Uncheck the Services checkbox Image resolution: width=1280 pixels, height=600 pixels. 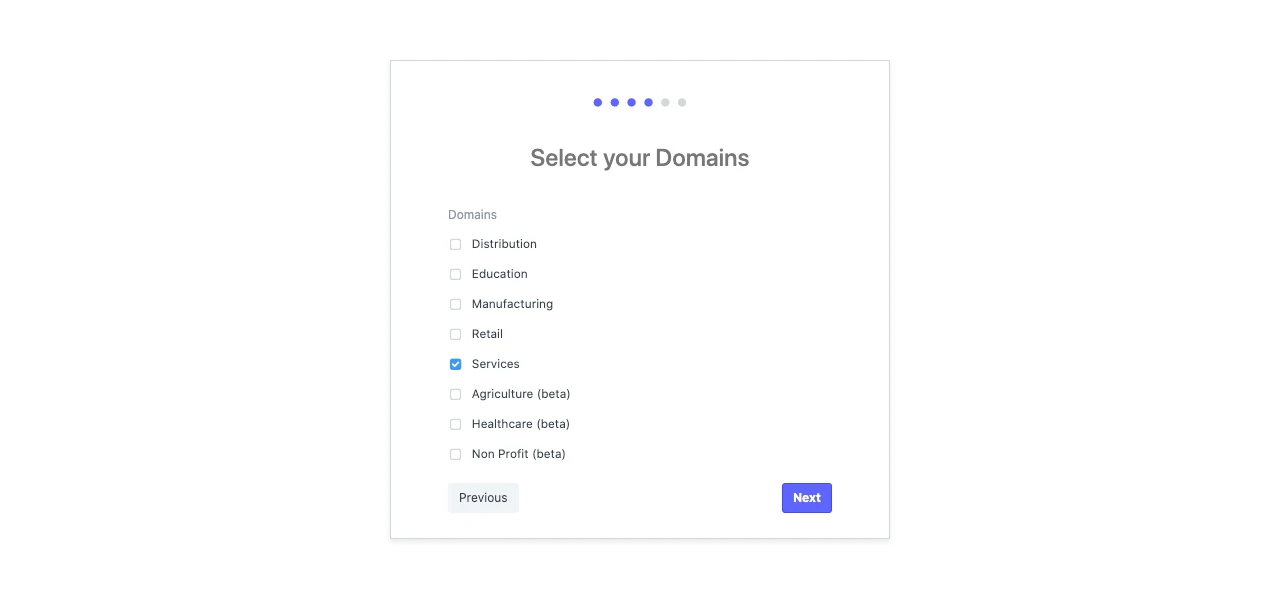(455, 364)
